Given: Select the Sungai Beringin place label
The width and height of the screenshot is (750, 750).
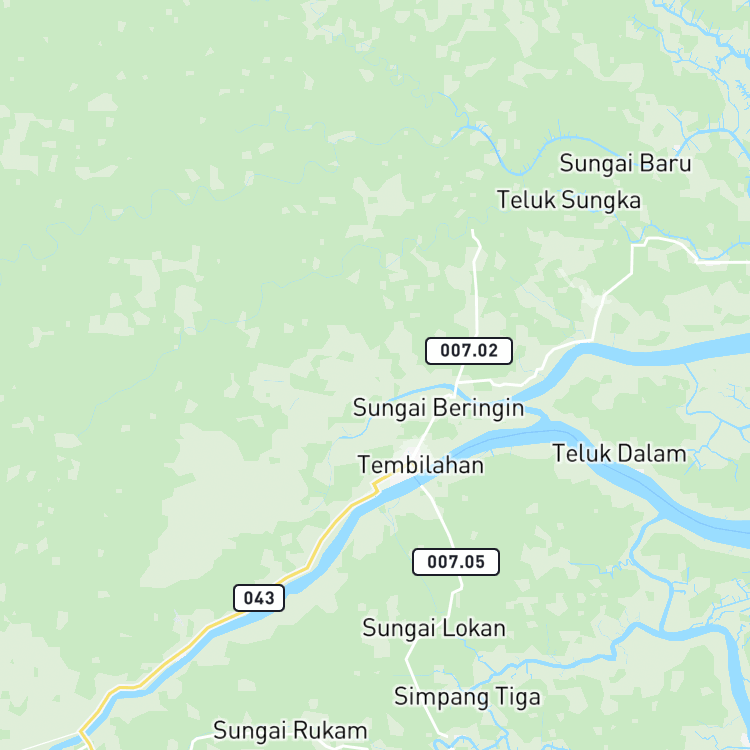Looking at the screenshot, I should (x=438, y=408).
